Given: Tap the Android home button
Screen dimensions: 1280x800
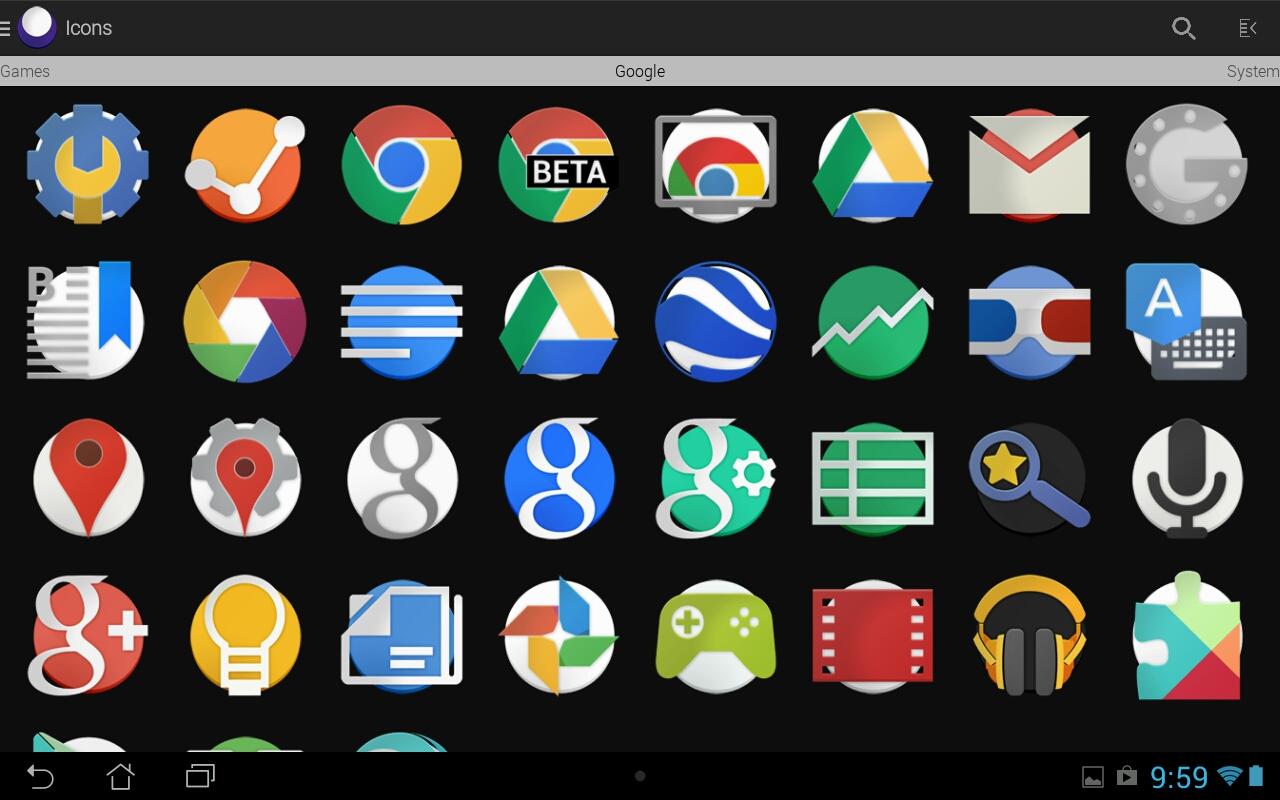Looking at the screenshot, I should click(120, 776).
